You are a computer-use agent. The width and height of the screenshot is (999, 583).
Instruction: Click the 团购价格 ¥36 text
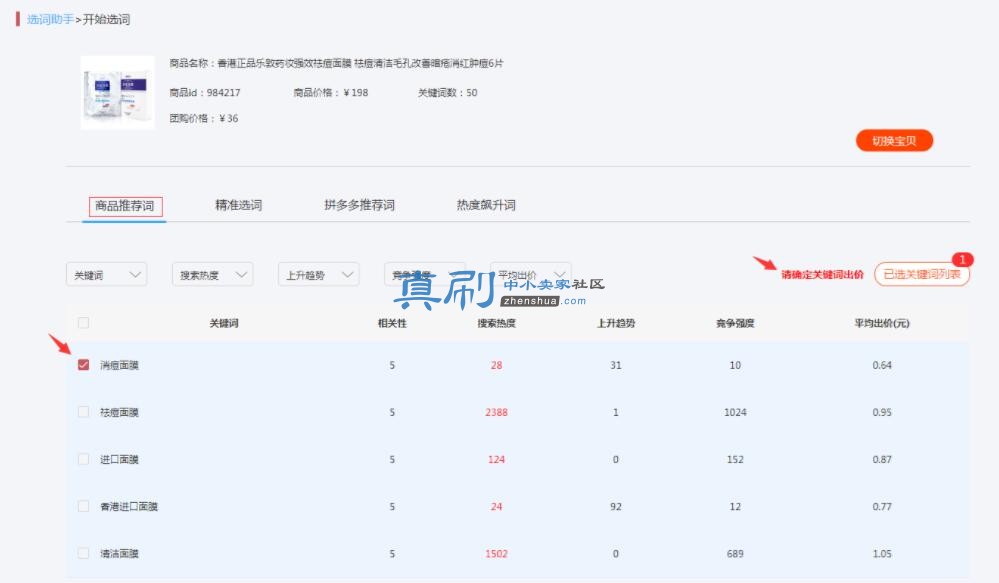[x=204, y=118]
